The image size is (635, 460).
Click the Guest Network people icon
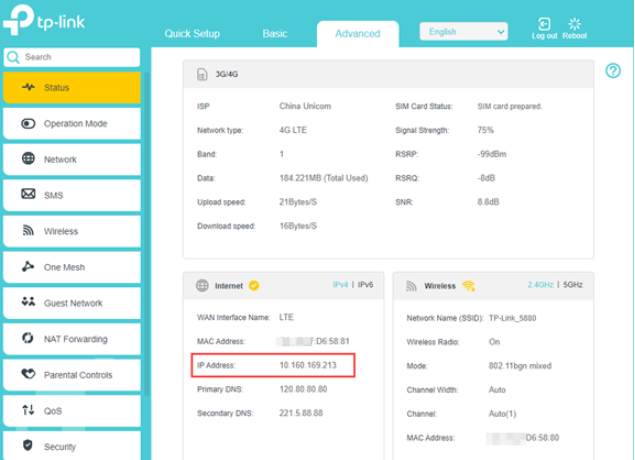tap(28, 302)
